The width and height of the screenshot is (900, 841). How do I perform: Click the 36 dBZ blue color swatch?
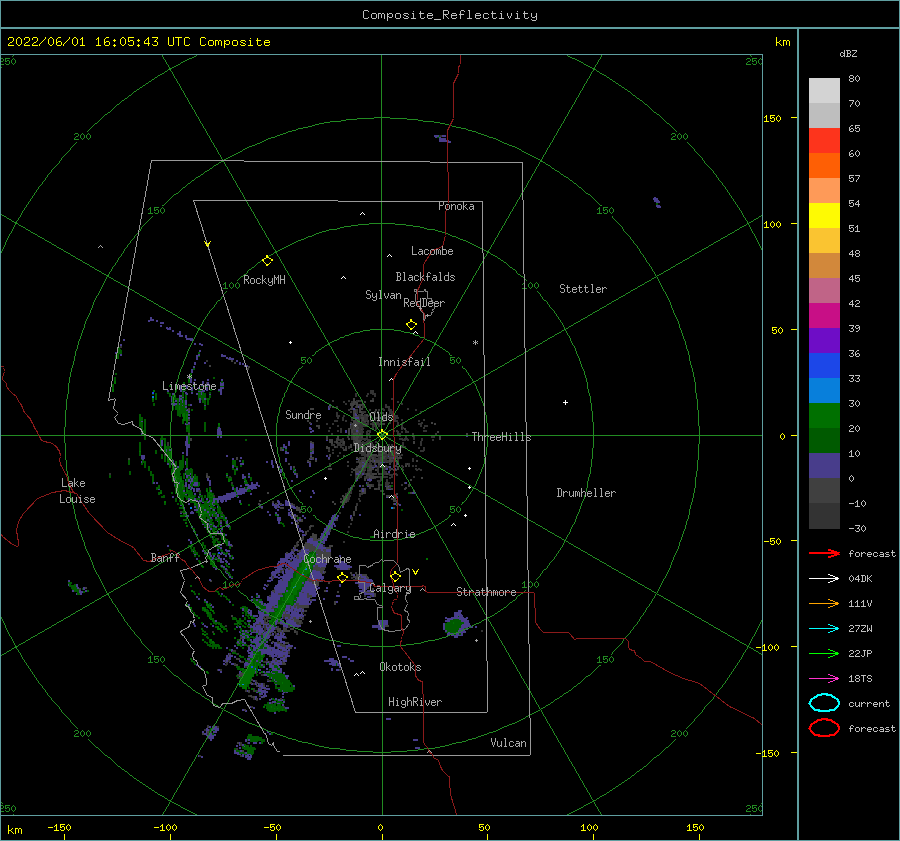point(824,365)
